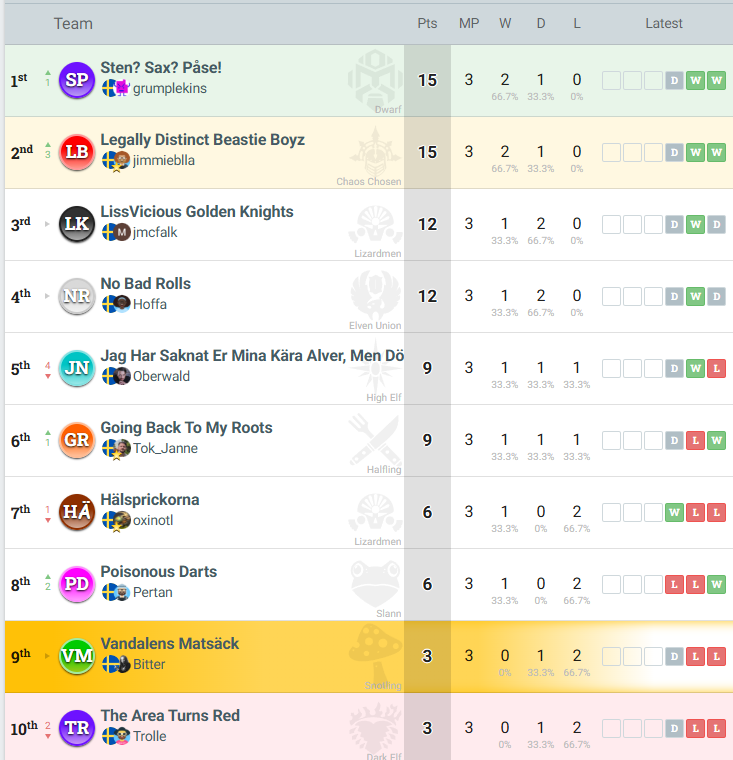
Task: Click the JN team badge icon
Action: click(x=77, y=368)
